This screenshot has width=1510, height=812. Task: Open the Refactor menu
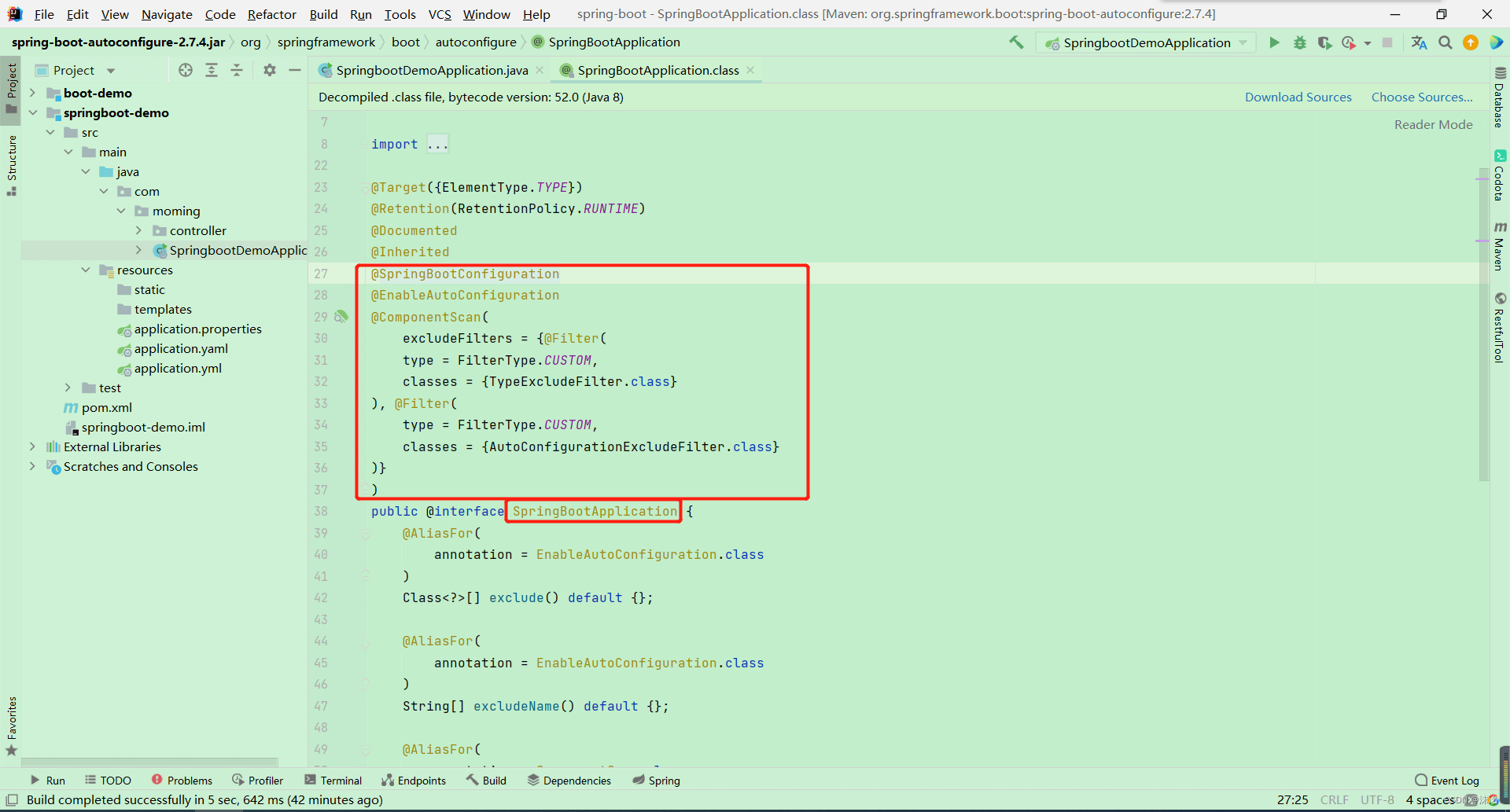[271, 14]
